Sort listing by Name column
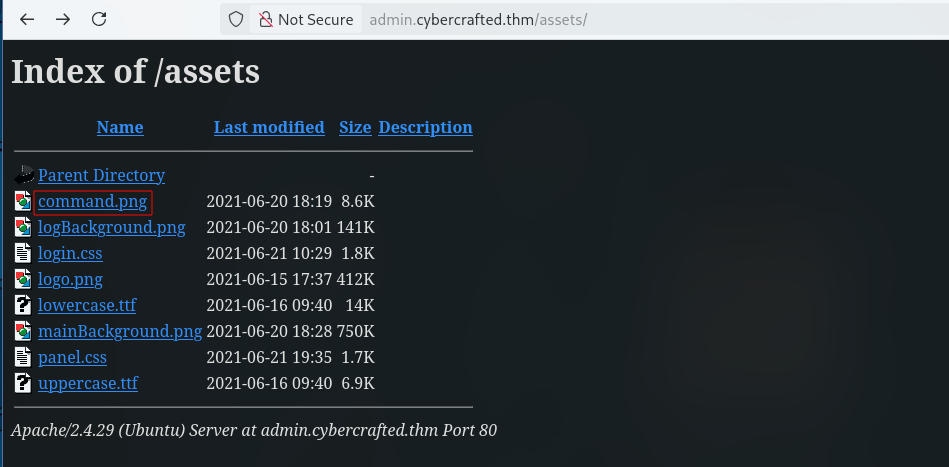The width and height of the screenshot is (949, 467). pos(120,128)
